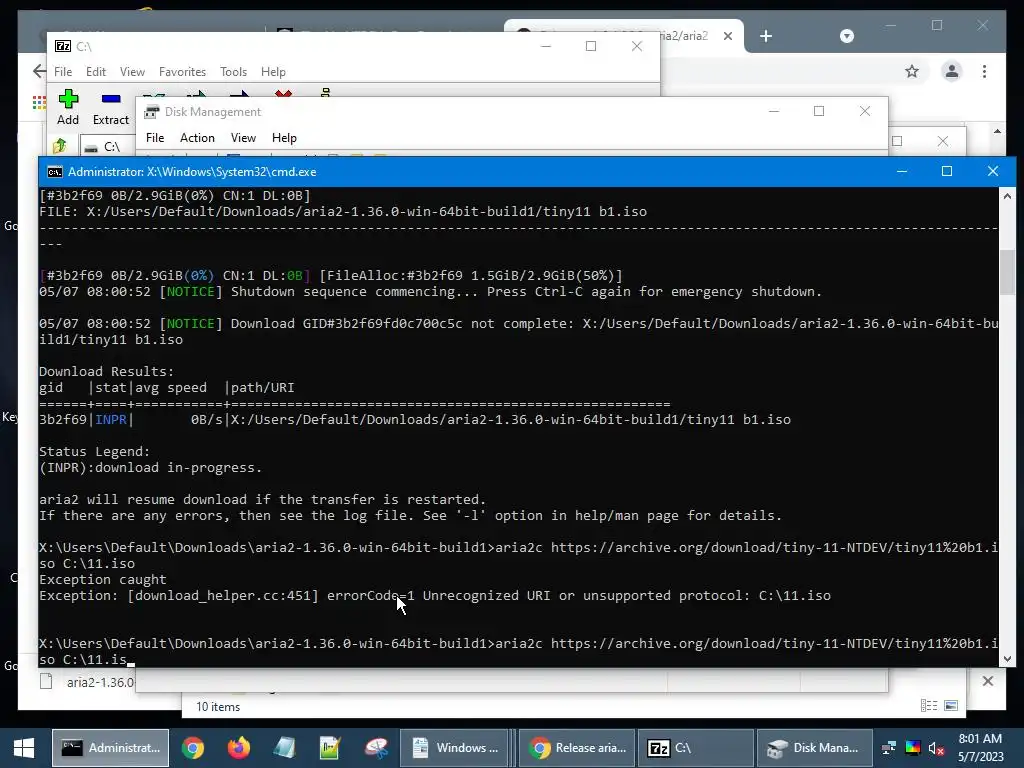Viewport: 1024px width, 768px height.
Task: Launch Firefox from the taskbar
Action: [x=238, y=748]
